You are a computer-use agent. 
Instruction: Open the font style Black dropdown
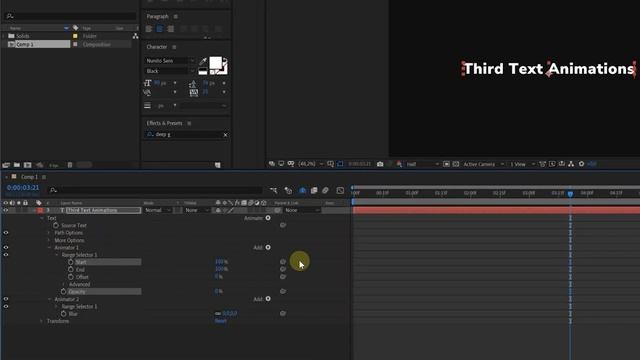pyautogui.click(x=170, y=71)
